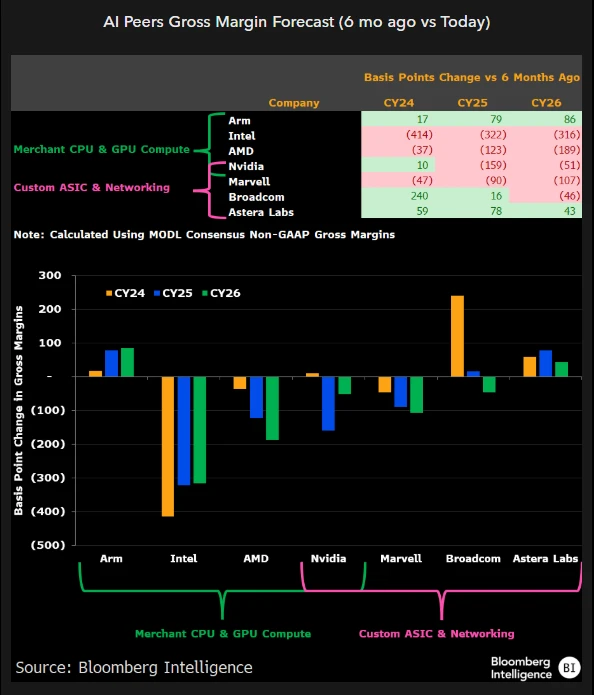The width and height of the screenshot is (594, 695).
Task: Click the Intel x-axis label under chart
Action: (x=184, y=558)
